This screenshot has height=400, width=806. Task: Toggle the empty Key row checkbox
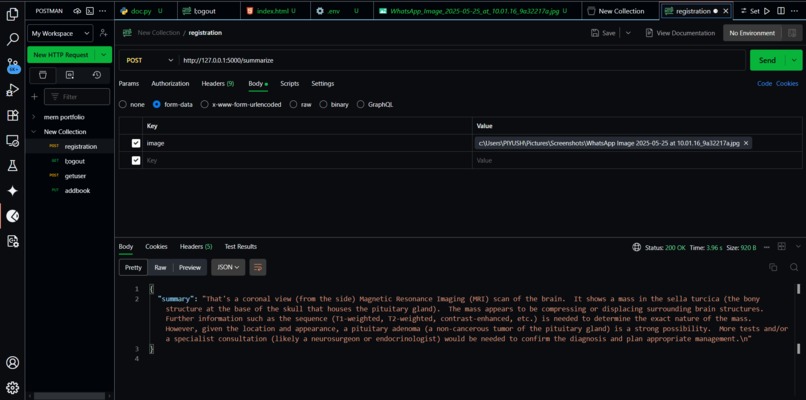pos(136,160)
